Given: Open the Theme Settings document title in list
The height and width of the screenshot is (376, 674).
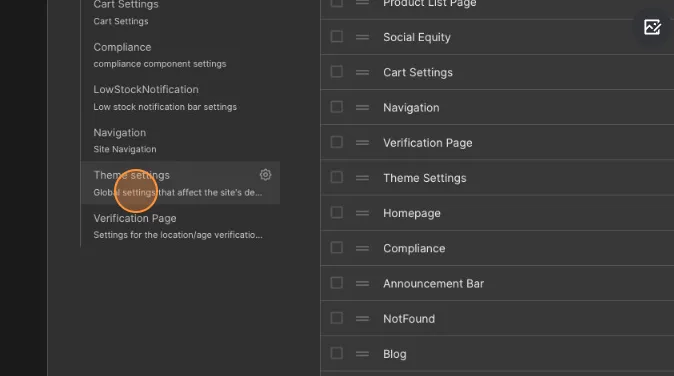Looking at the screenshot, I should coord(425,178).
